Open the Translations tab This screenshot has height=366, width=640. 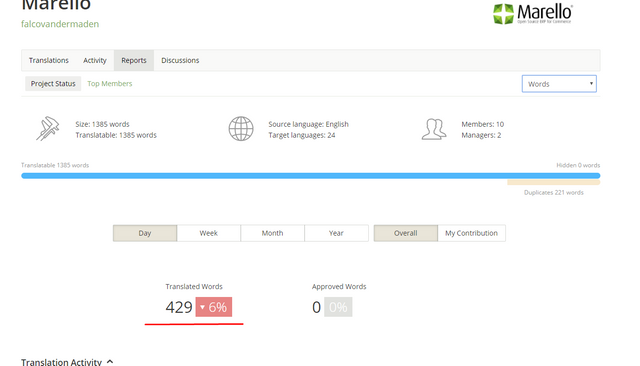pyautogui.click(x=49, y=60)
